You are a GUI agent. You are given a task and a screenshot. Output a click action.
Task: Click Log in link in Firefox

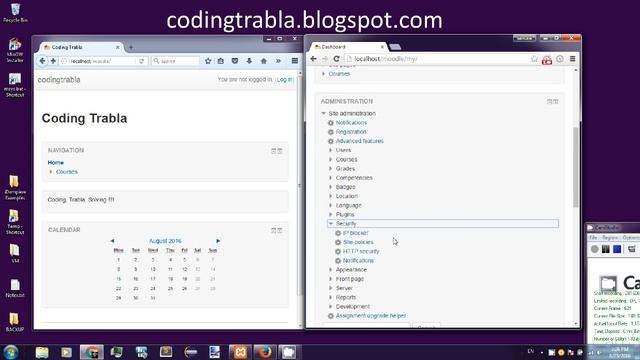click(284, 80)
